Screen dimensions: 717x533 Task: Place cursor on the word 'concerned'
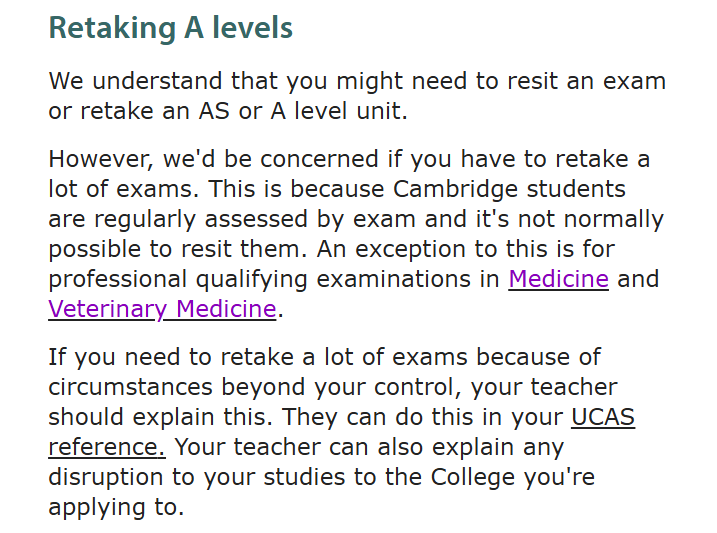click(x=319, y=159)
